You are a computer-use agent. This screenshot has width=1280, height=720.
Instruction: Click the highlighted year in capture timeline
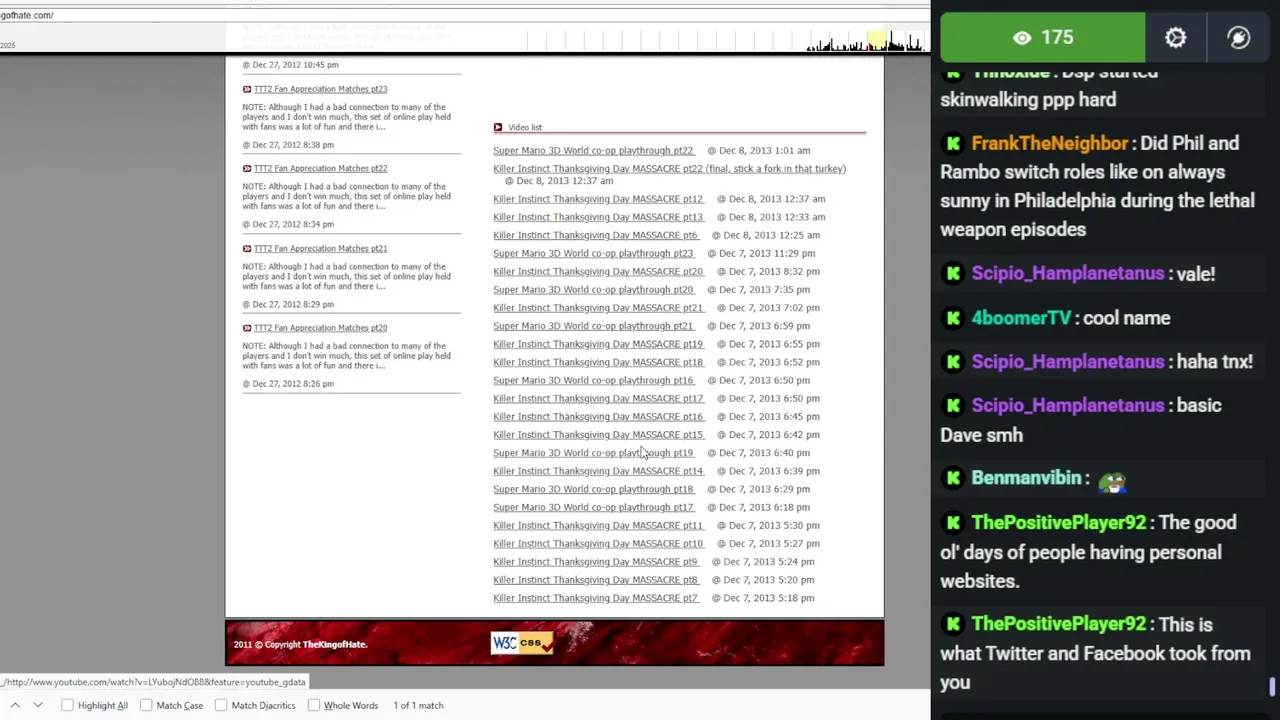coord(877,42)
